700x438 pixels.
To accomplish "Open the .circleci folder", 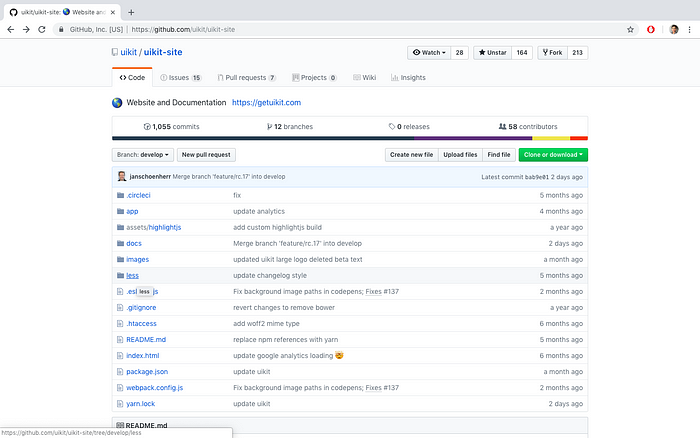I will (138, 195).
